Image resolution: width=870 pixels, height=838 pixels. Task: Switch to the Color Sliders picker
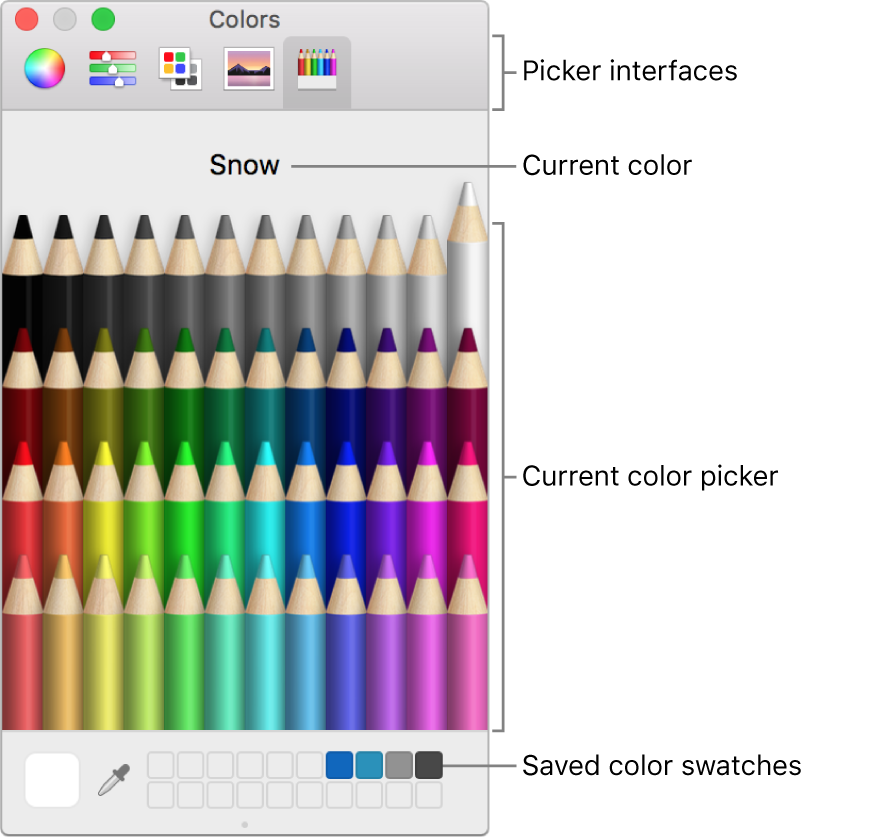pyautogui.click(x=112, y=70)
